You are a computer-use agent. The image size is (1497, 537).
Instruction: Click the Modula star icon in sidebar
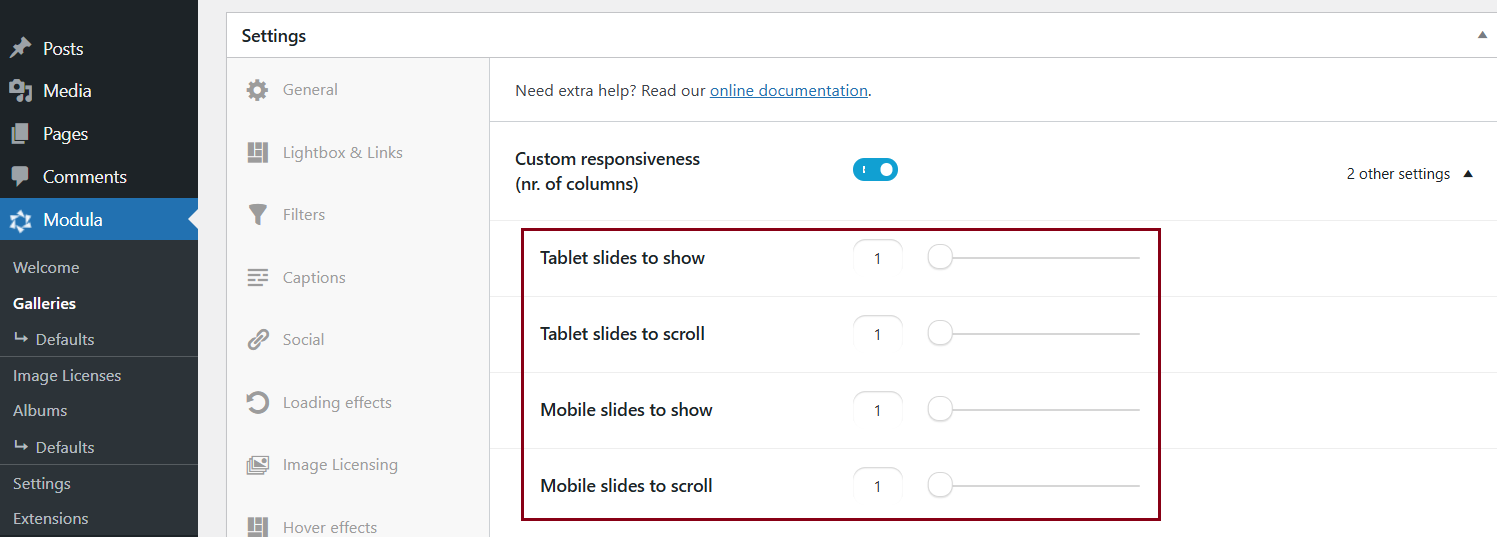[20, 220]
